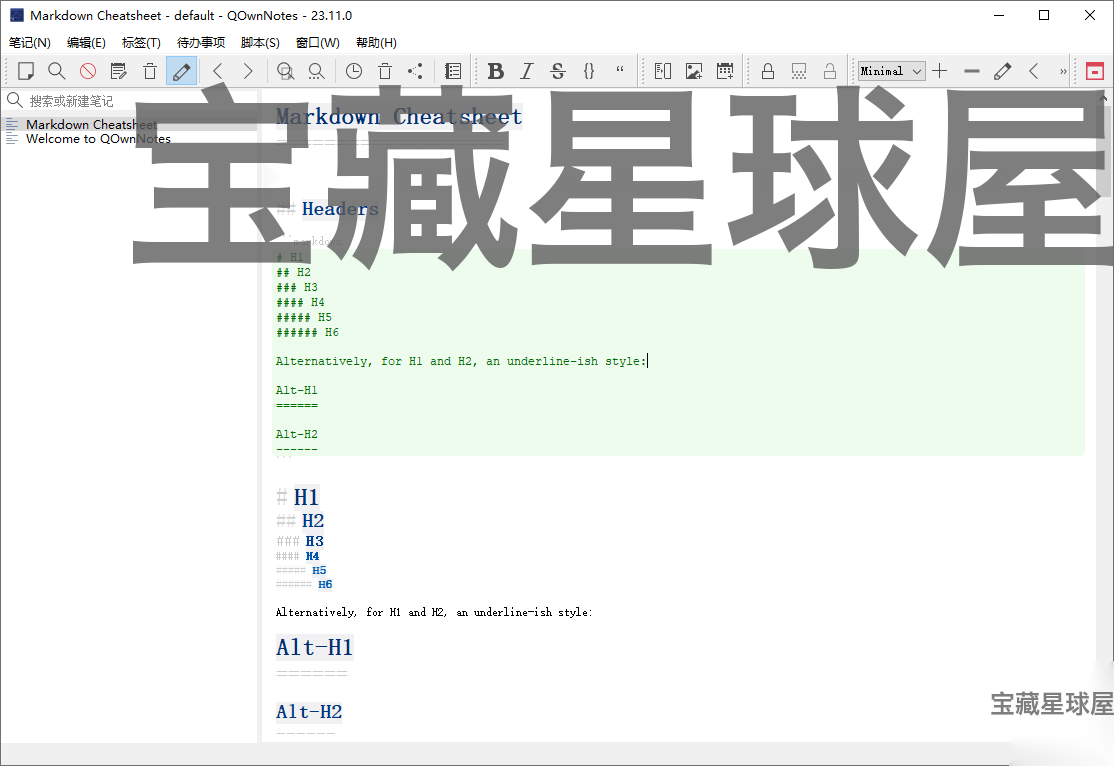Apply strikethrough formatting

tap(558, 71)
